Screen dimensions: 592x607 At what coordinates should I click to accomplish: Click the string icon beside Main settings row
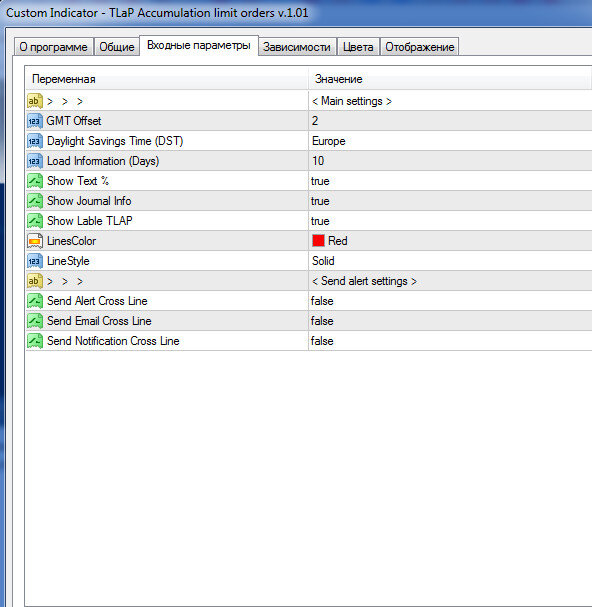click(34, 101)
